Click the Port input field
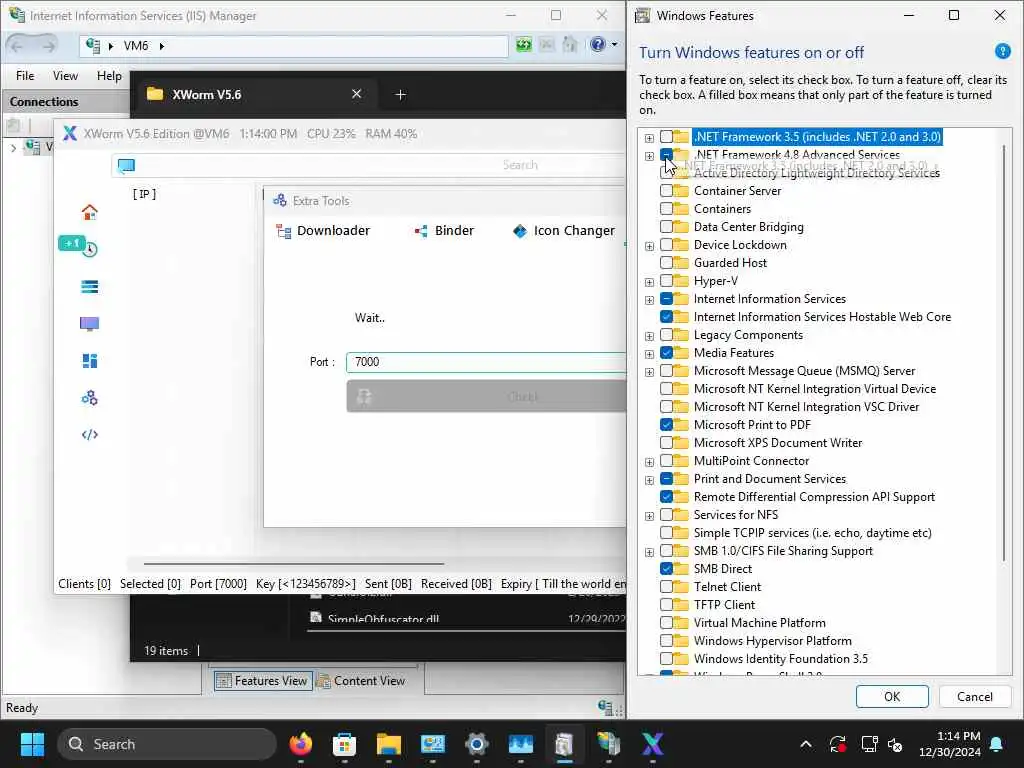 pyautogui.click(x=486, y=362)
